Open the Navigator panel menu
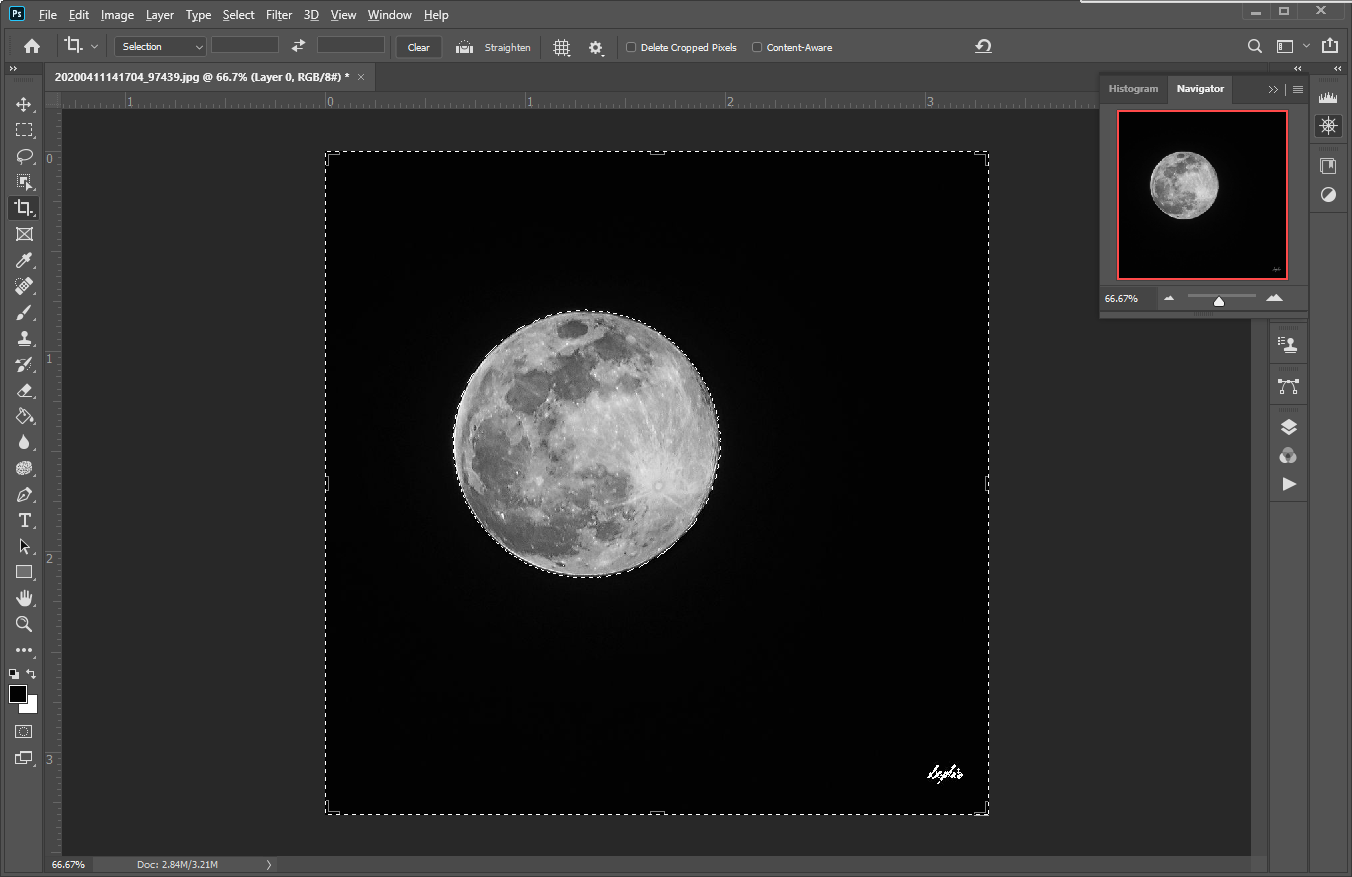Screen dimensions: 1352x877 [x=1298, y=89]
